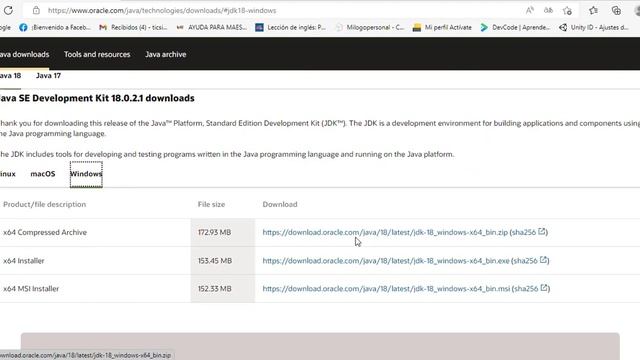
Task: Click Java SE Development Kit 18.0.2.1 heading
Action: tap(97, 98)
